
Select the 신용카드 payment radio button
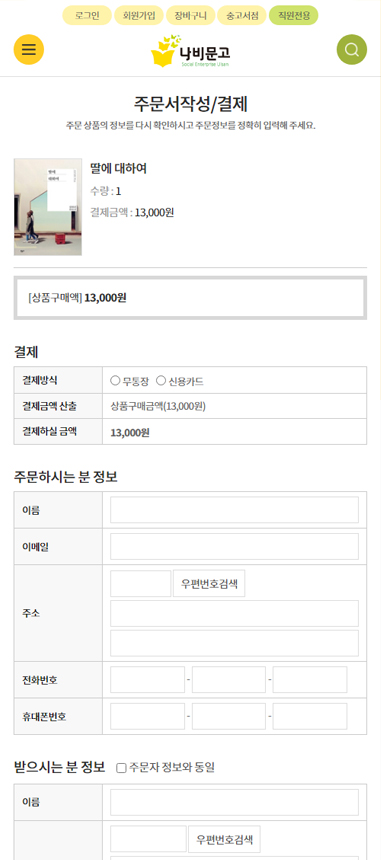click(x=161, y=381)
